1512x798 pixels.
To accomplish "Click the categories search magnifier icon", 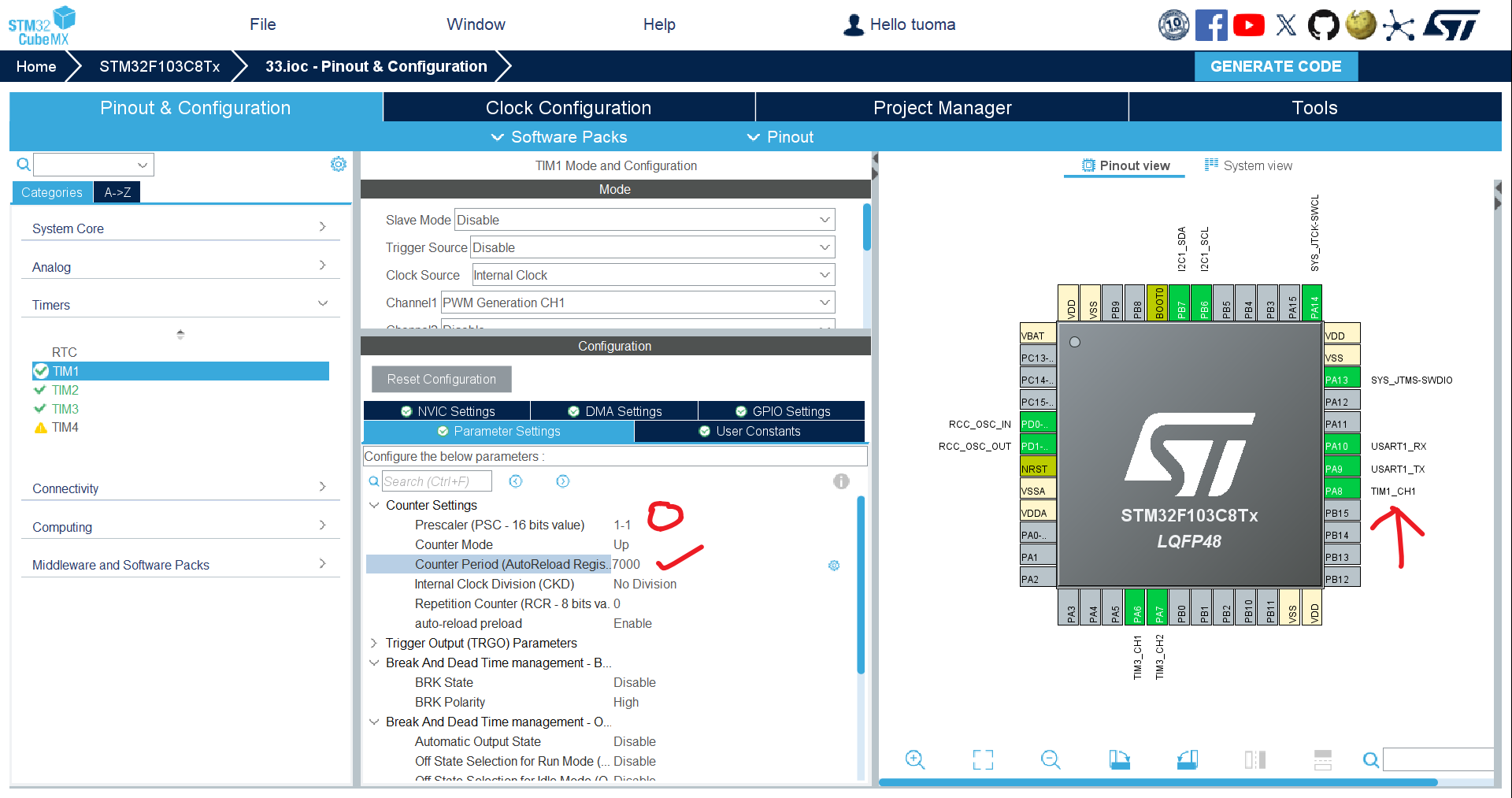I will point(24,165).
